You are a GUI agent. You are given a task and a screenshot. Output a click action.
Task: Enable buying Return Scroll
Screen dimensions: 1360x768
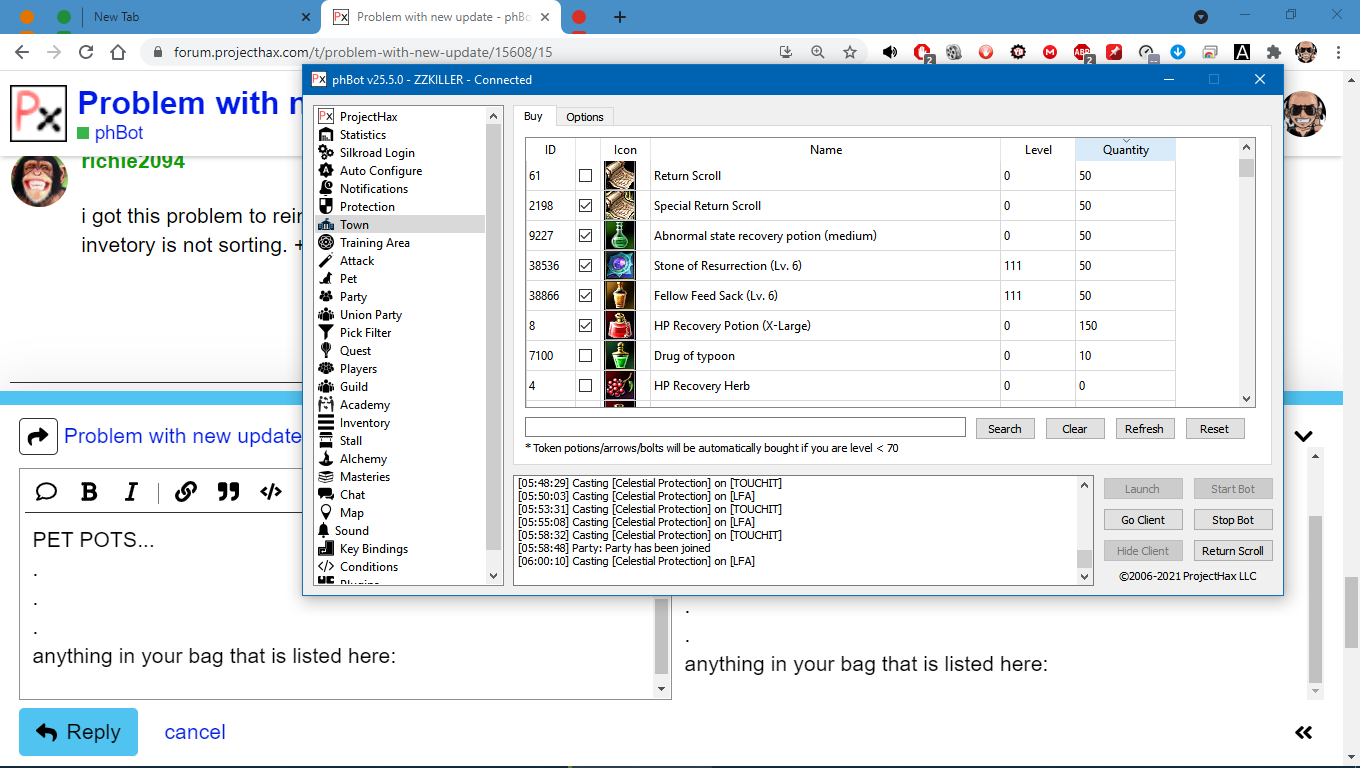point(586,175)
